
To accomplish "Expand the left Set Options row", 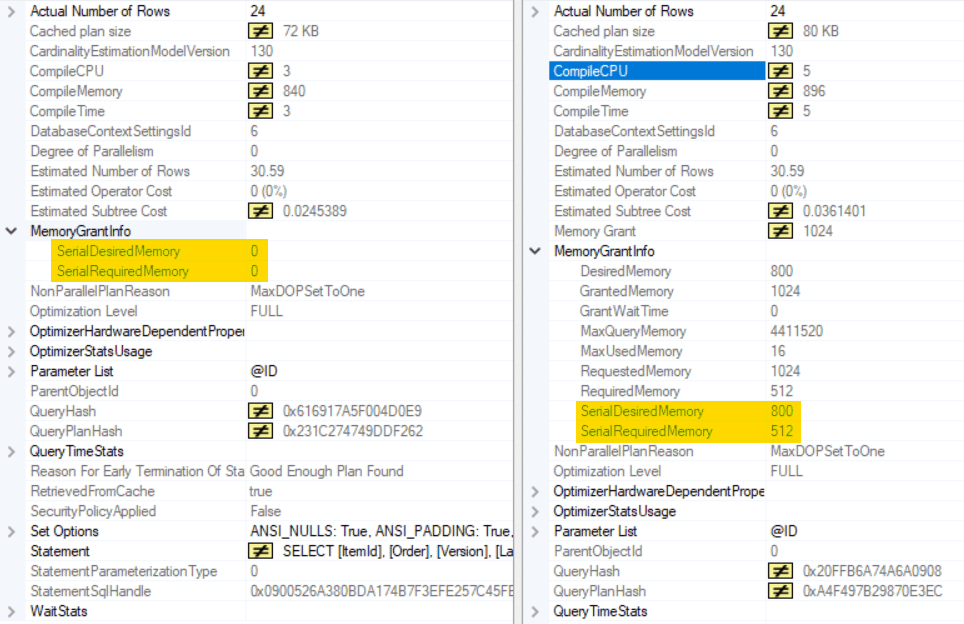I will point(12,531).
